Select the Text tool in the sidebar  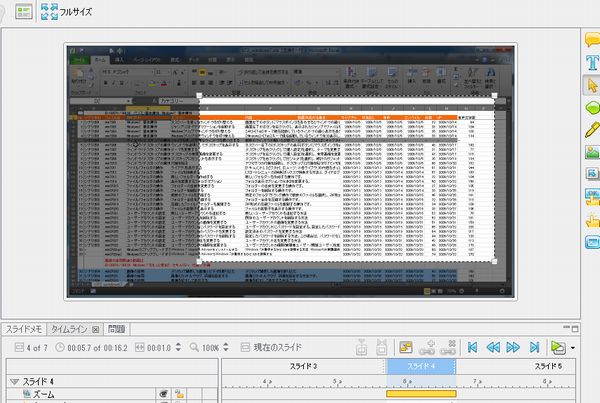(x=592, y=62)
